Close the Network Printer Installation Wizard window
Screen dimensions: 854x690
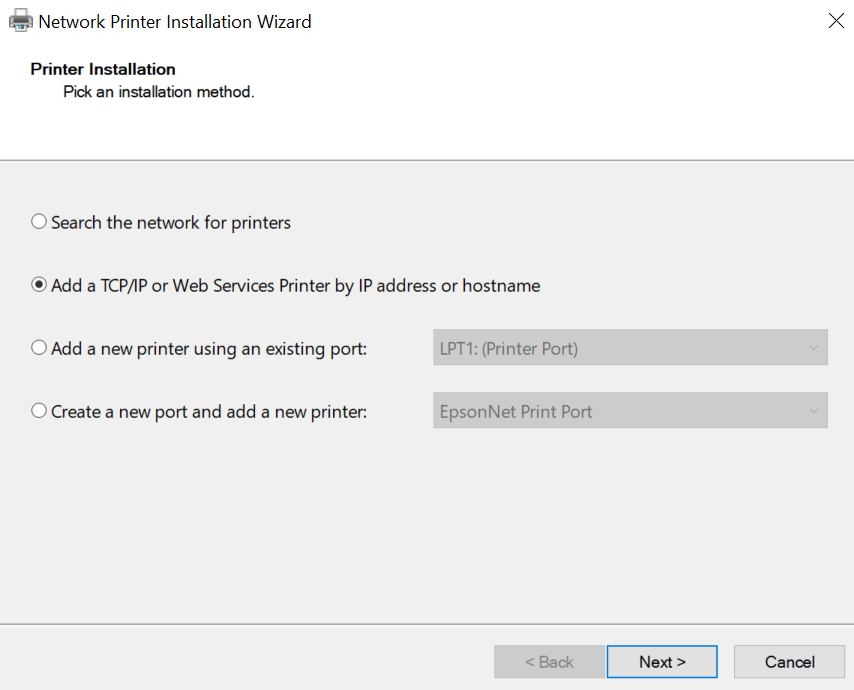coord(836,20)
